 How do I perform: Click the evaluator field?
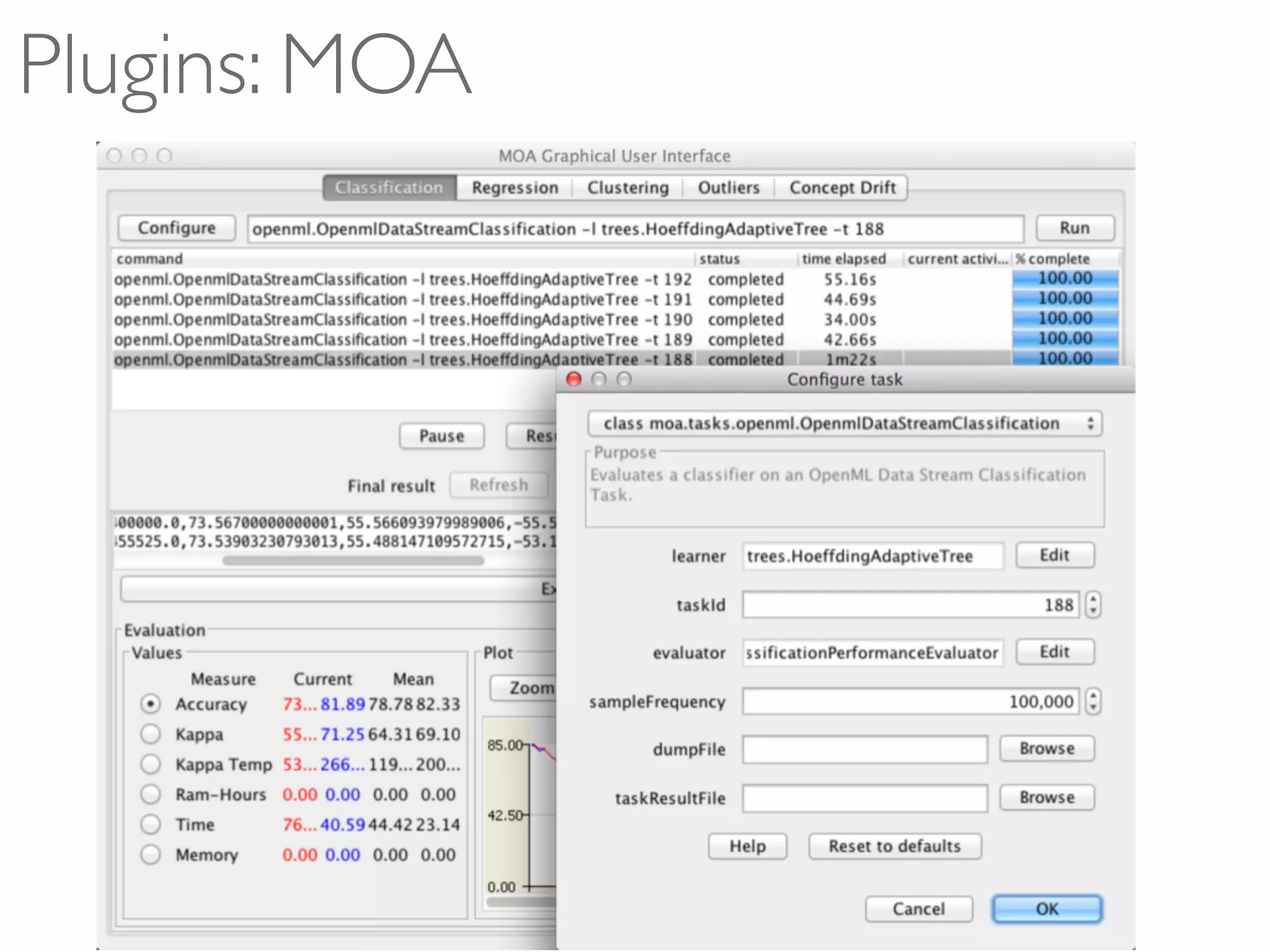coord(873,653)
